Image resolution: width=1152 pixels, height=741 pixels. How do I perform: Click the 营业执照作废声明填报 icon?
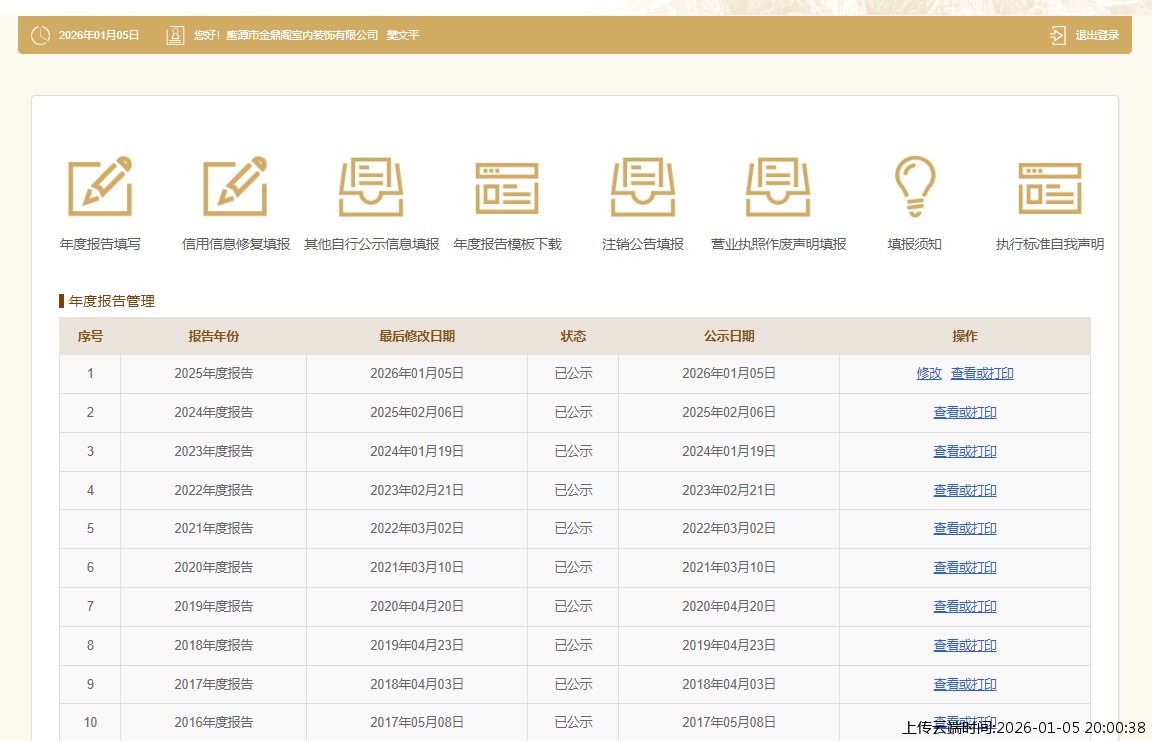click(778, 187)
